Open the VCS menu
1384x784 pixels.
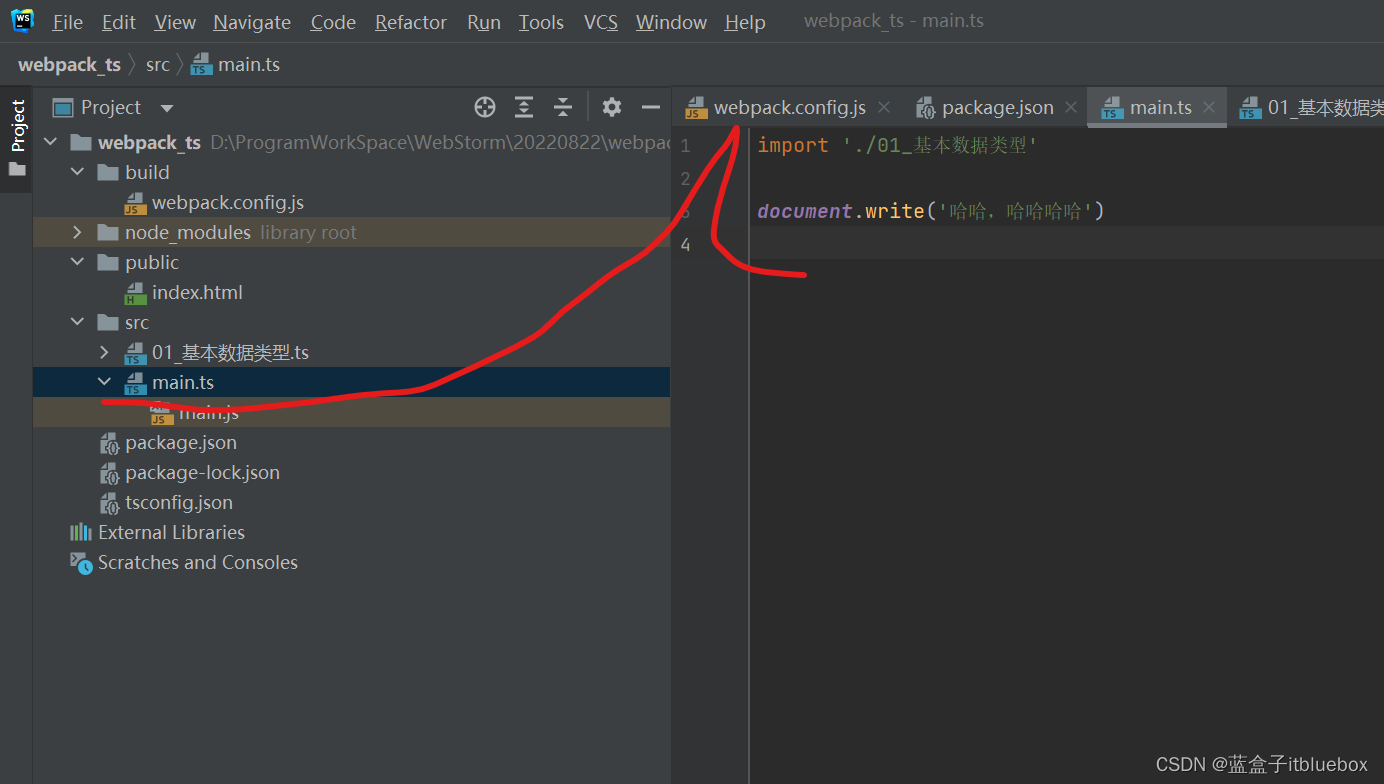click(x=601, y=22)
